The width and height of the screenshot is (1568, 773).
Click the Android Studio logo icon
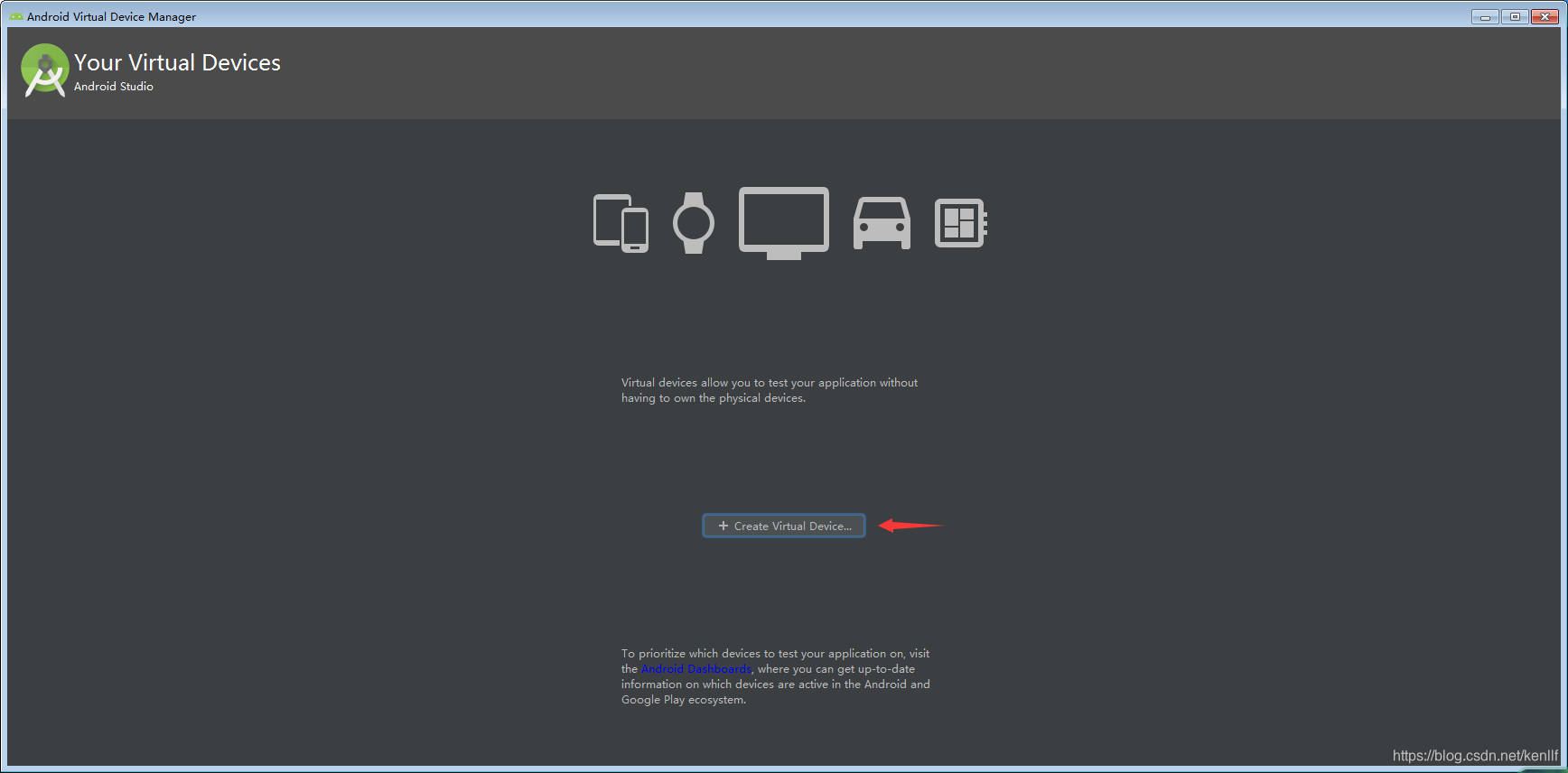[45, 70]
